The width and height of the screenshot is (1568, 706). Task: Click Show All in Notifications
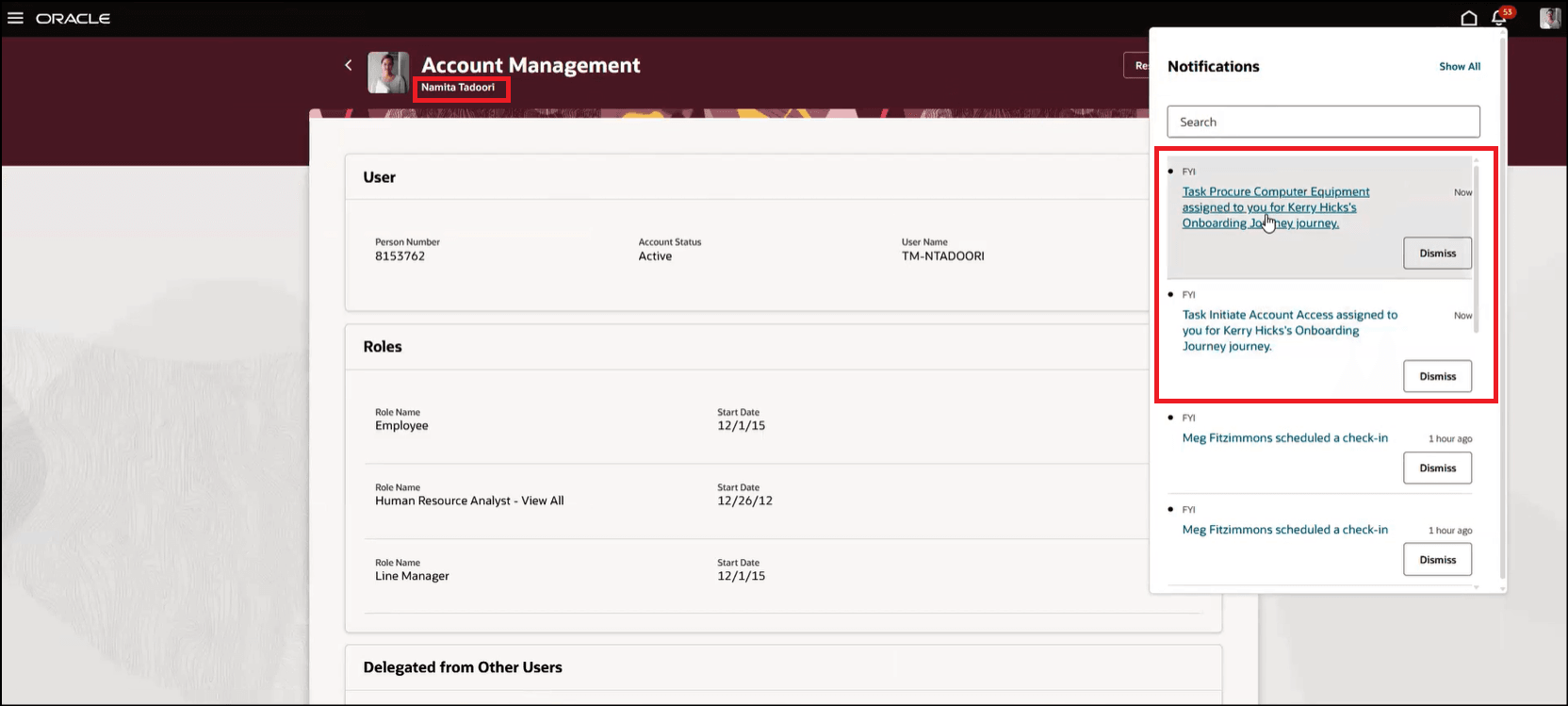point(1460,67)
